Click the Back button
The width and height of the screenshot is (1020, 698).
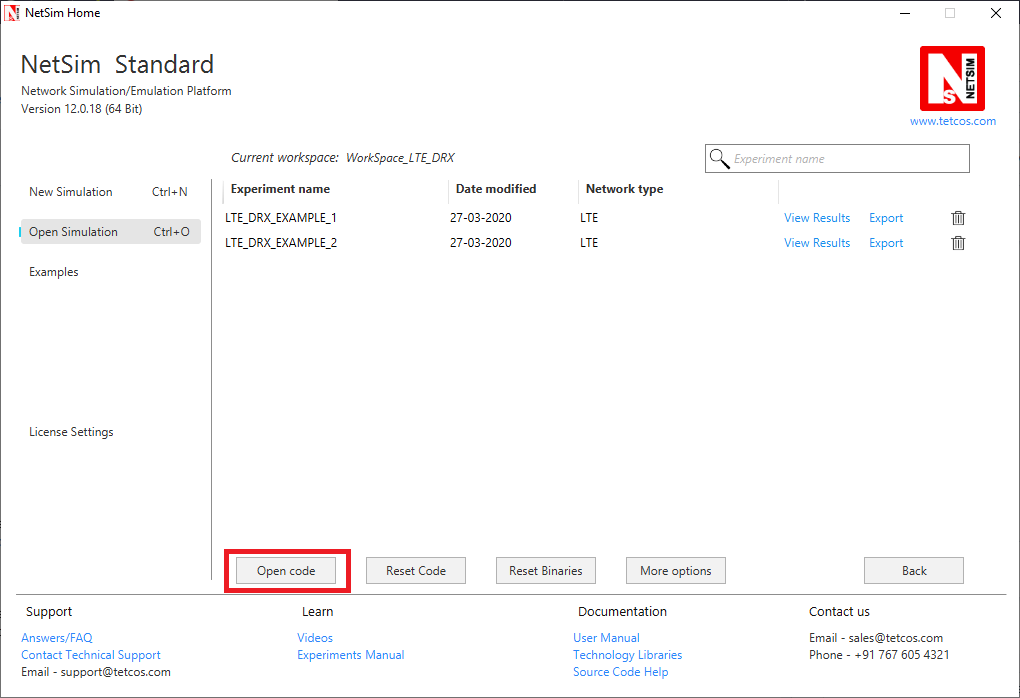coord(914,570)
